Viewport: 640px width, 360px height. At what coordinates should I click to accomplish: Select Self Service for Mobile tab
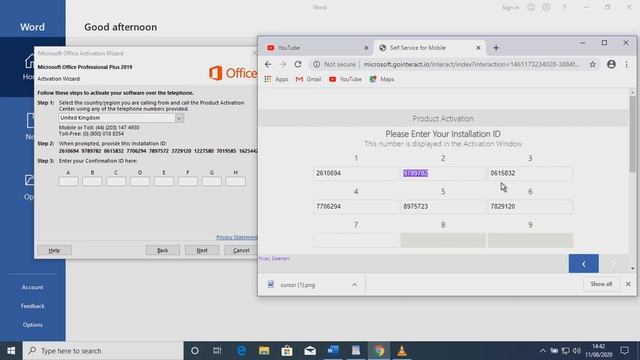[x=429, y=48]
